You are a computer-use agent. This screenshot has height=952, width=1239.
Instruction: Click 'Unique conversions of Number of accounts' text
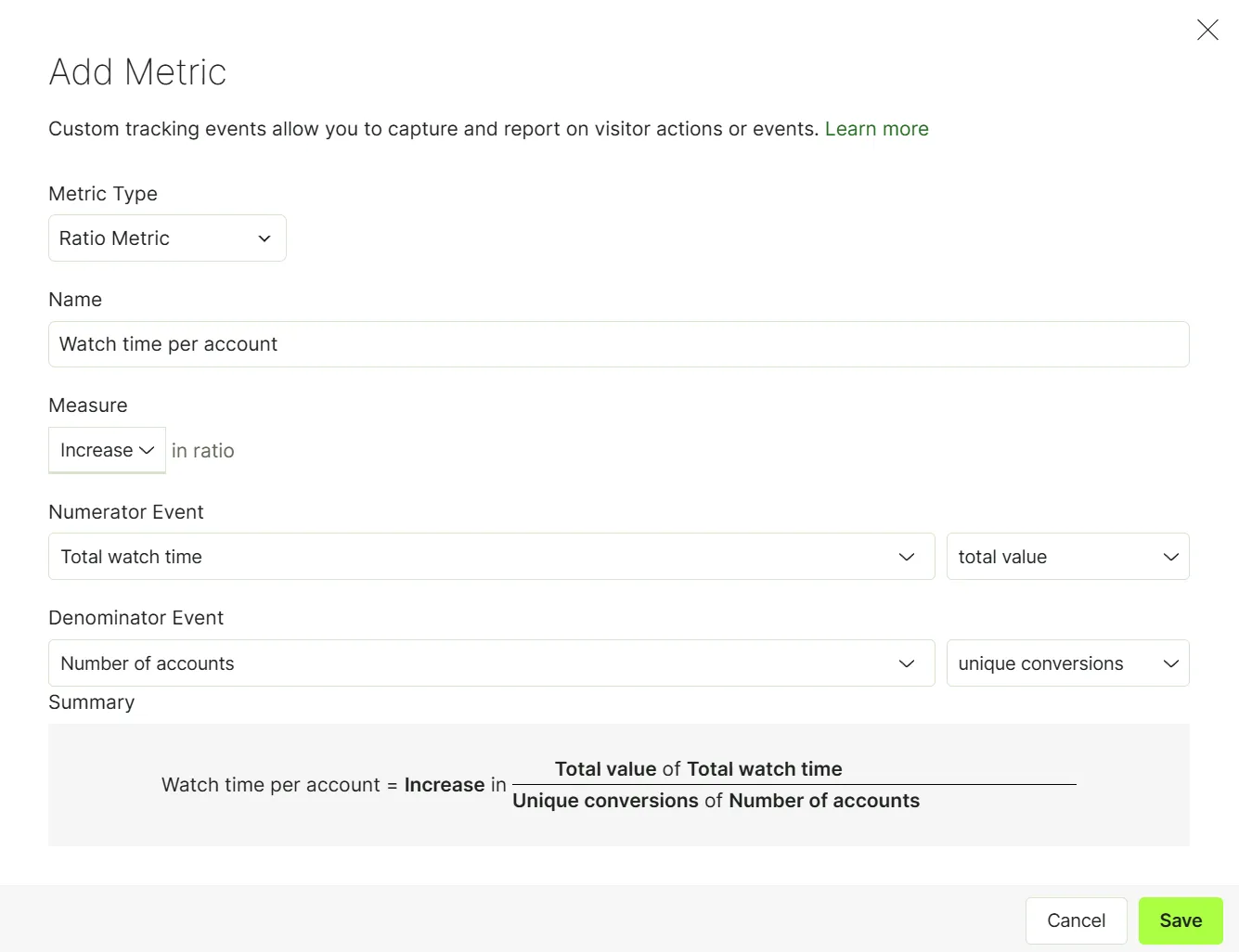point(716,801)
